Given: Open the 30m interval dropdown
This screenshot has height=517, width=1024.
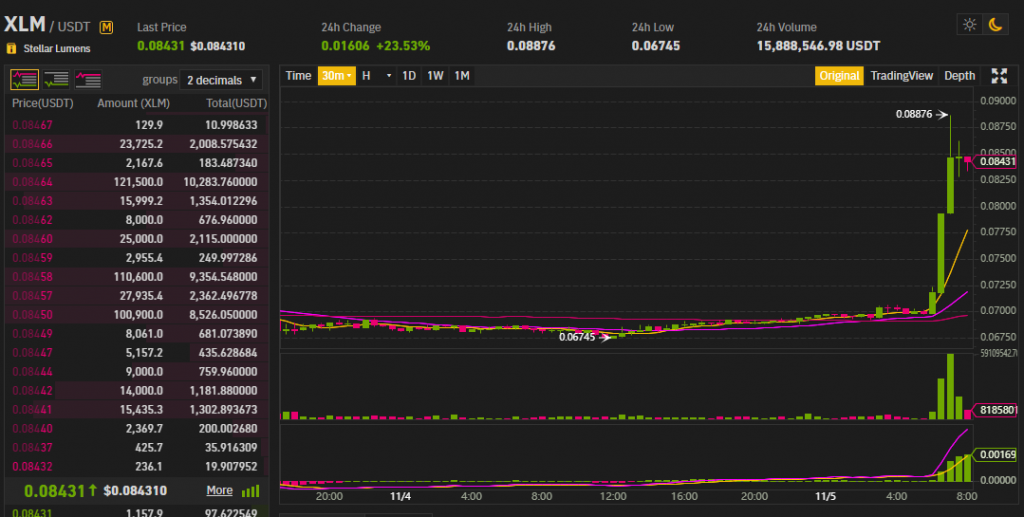Looking at the screenshot, I should pyautogui.click(x=335, y=76).
